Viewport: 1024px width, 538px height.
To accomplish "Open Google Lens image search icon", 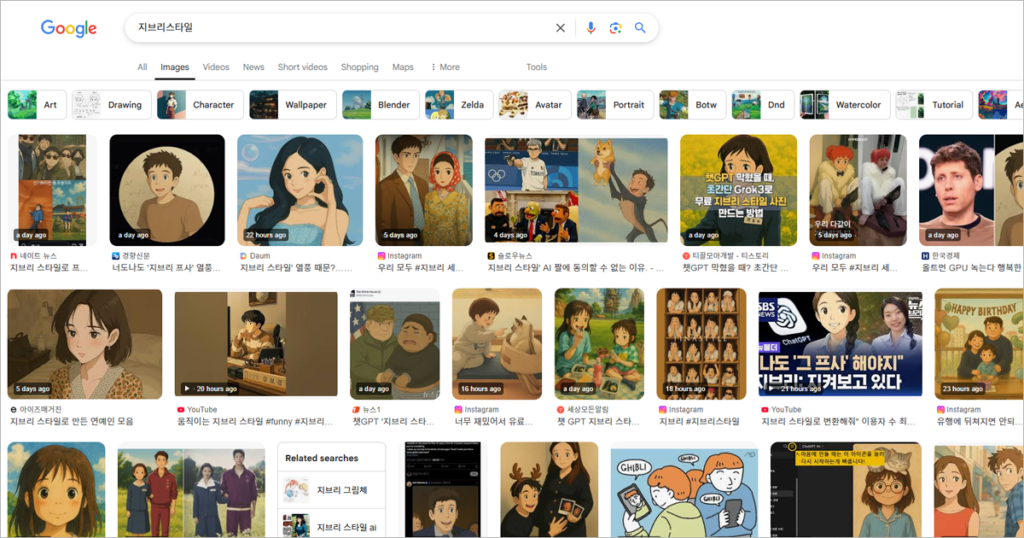I will [x=615, y=28].
